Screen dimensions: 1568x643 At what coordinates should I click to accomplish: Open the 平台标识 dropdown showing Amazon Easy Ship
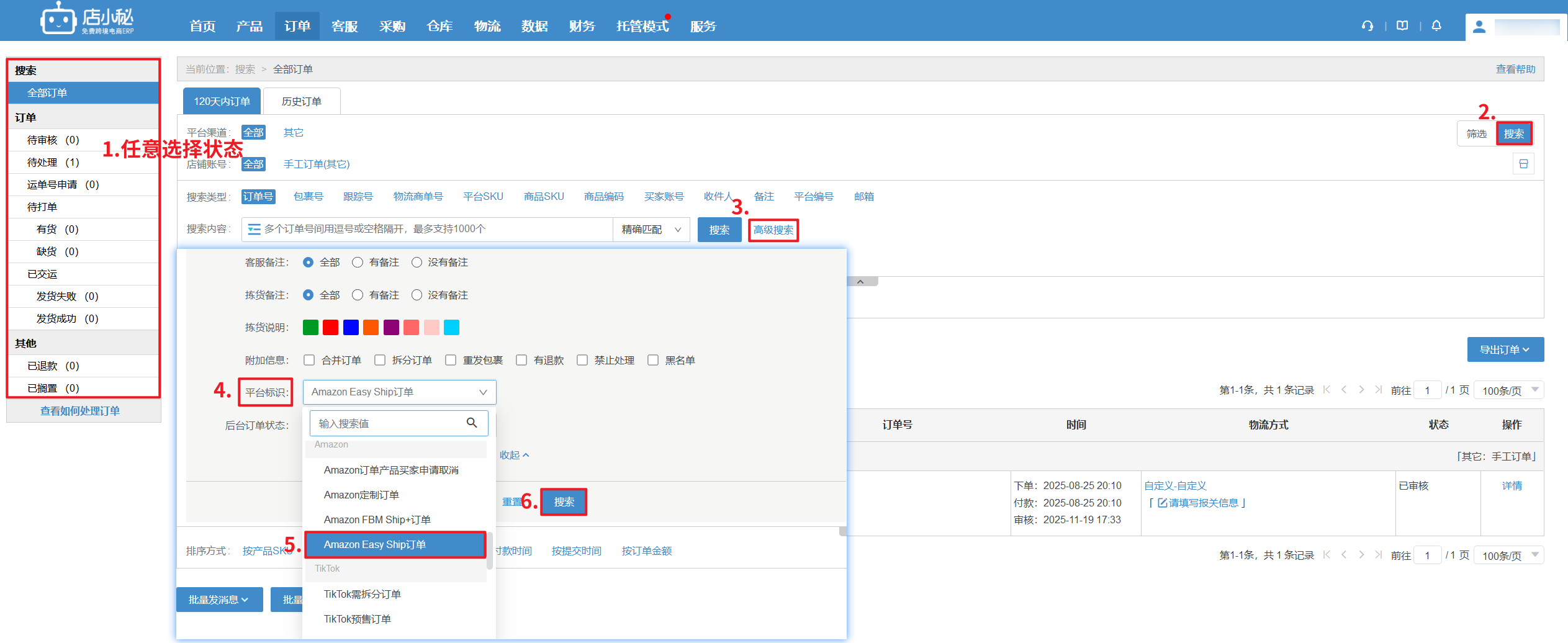(x=399, y=392)
